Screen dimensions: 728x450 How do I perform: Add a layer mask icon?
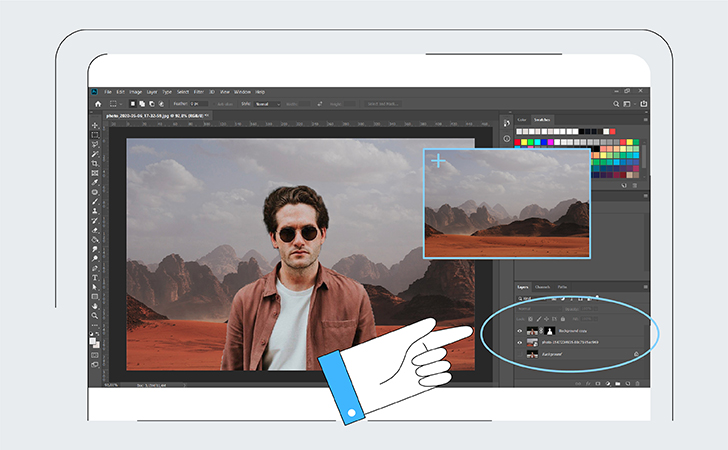[598, 384]
